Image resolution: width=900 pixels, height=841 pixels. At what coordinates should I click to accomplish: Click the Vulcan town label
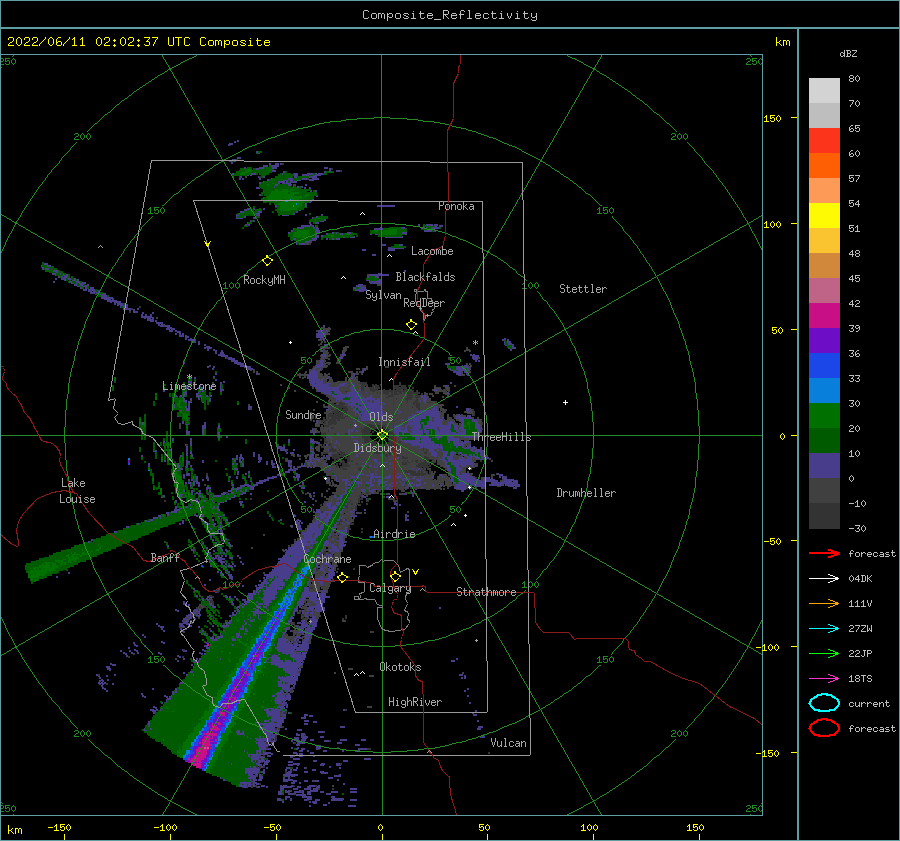pyautogui.click(x=508, y=743)
